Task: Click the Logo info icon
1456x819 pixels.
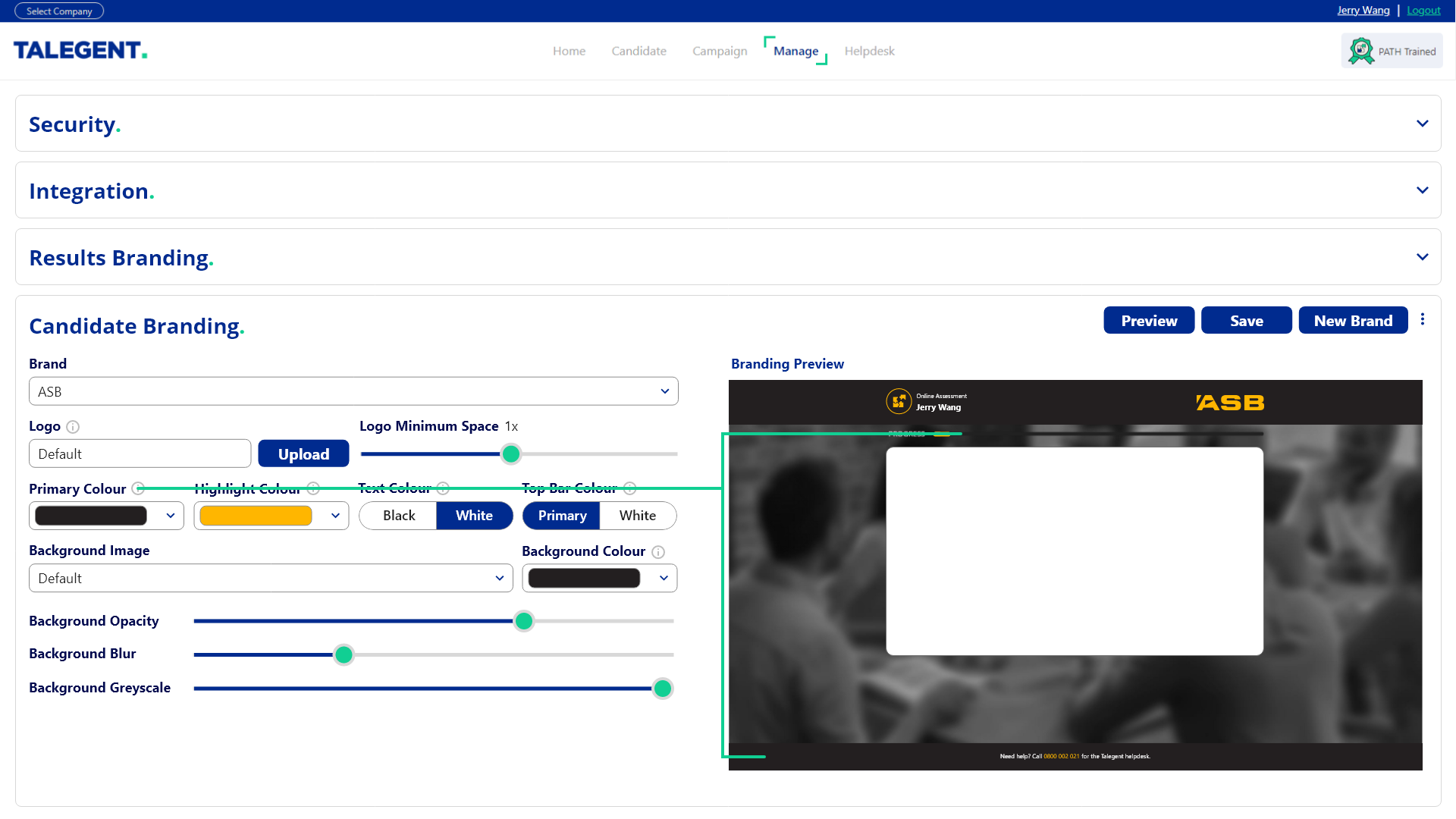Action: 73,427
